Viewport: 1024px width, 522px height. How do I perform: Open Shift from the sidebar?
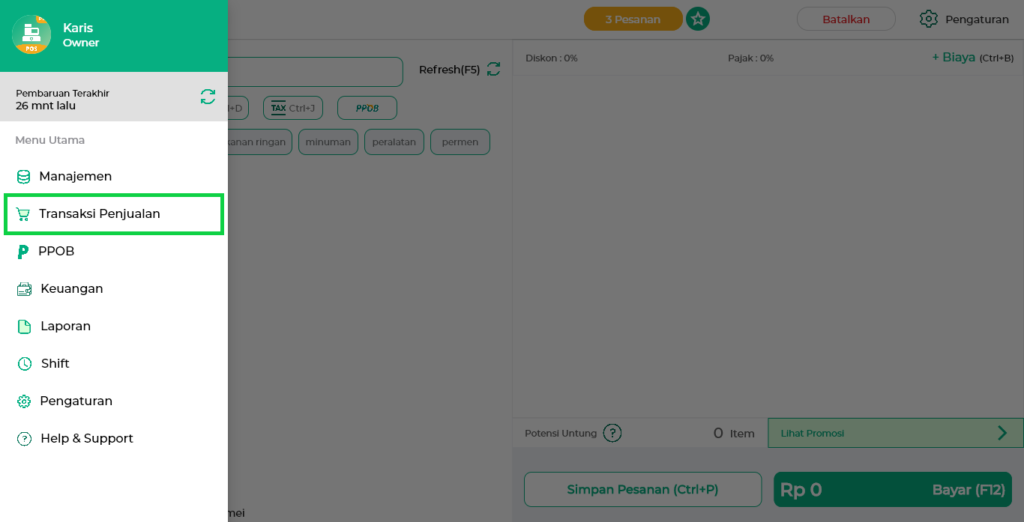pos(55,364)
